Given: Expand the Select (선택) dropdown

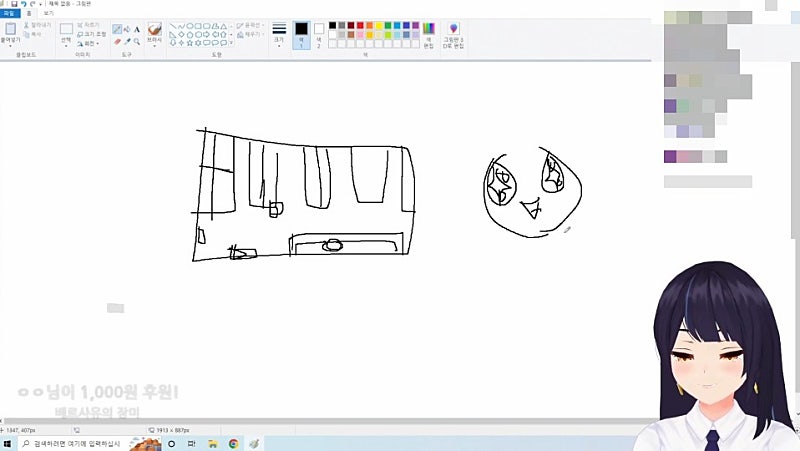Looking at the screenshot, I should pyautogui.click(x=66, y=43).
